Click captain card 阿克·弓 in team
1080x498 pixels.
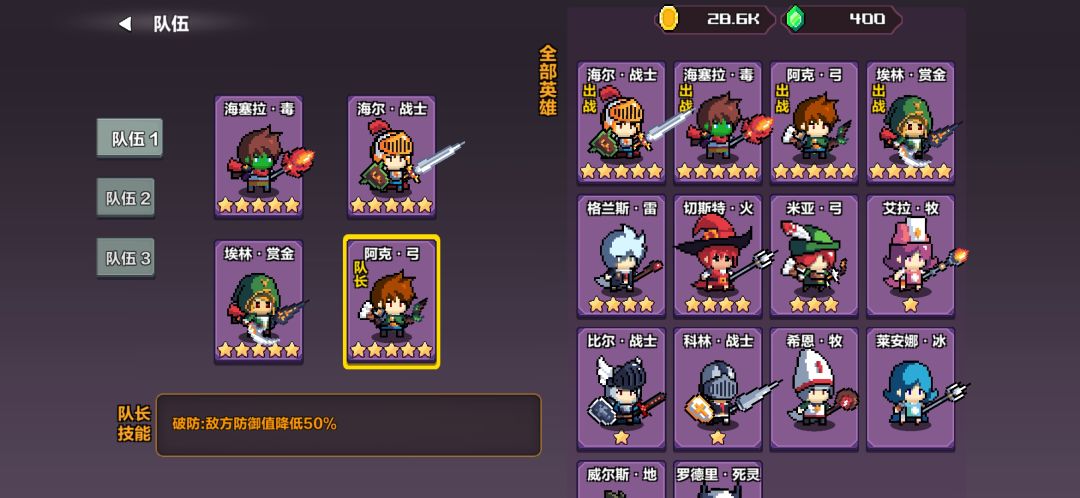391,302
